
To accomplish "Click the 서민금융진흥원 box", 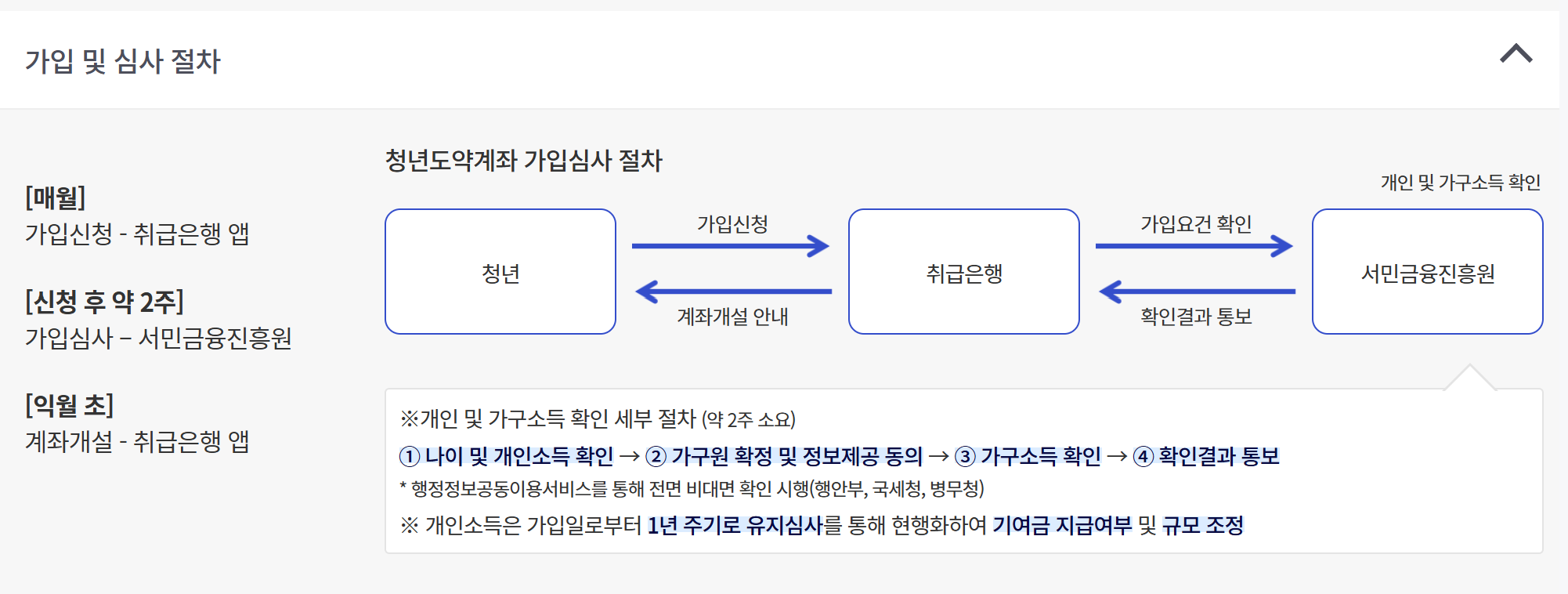I will (x=1427, y=271).
